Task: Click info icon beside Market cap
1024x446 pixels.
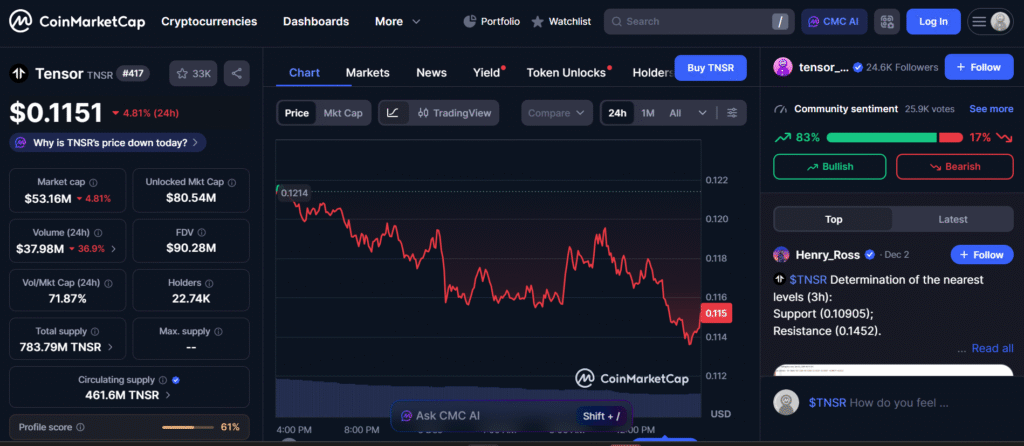Action: tap(93, 183)
